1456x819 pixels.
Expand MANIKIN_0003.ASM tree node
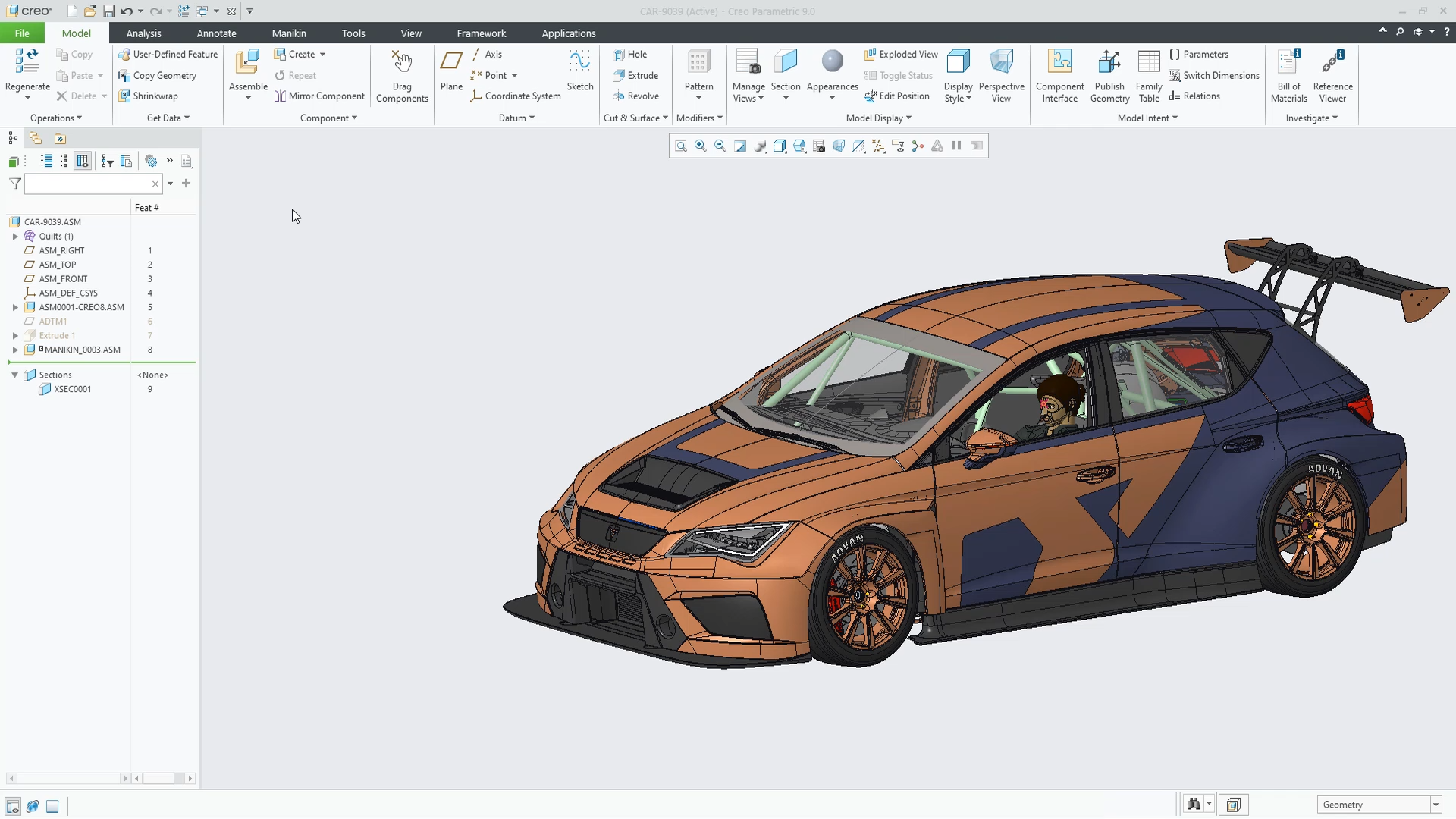pos(15,350)
